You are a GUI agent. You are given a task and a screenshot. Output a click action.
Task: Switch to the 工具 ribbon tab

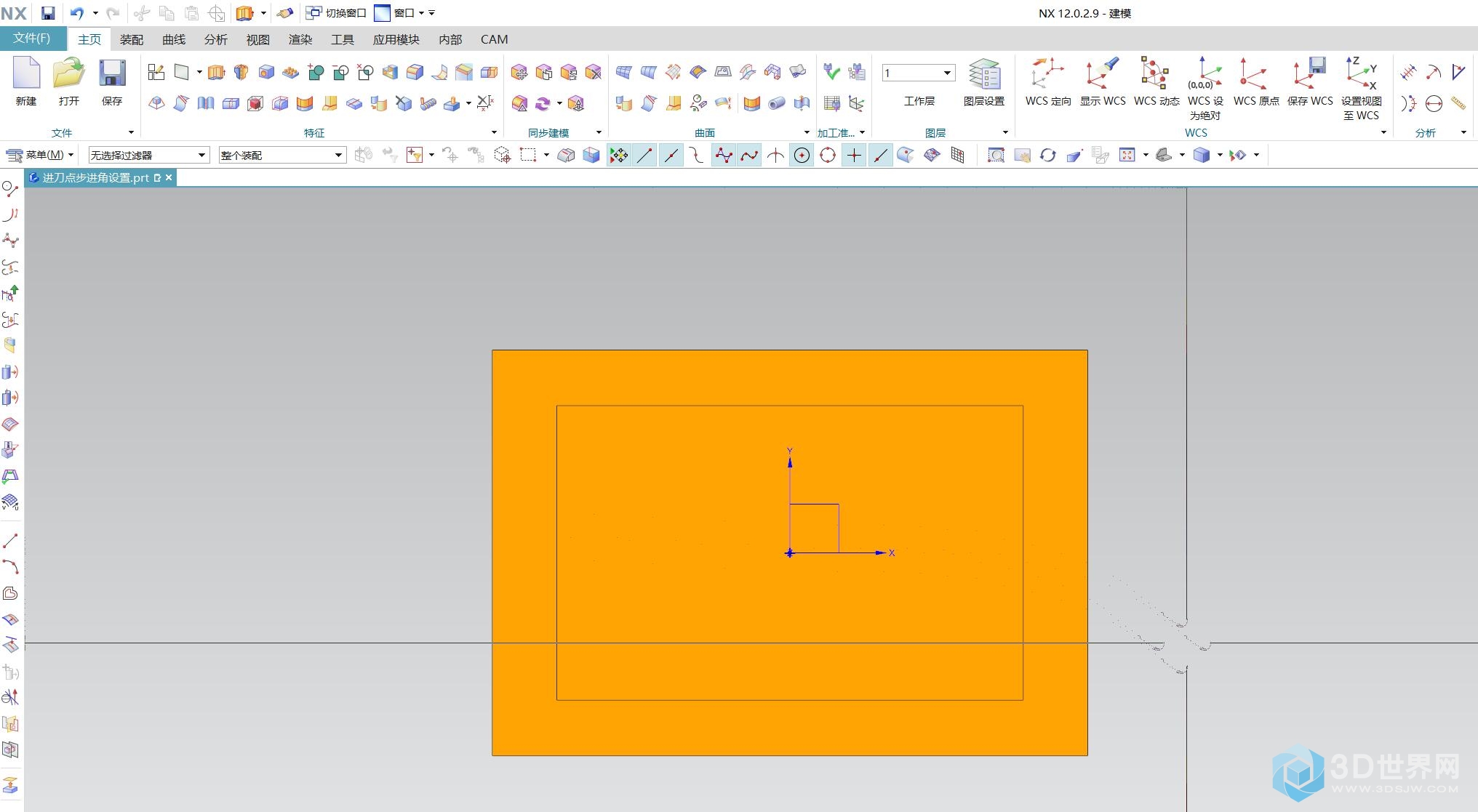[x=343, y=39]
